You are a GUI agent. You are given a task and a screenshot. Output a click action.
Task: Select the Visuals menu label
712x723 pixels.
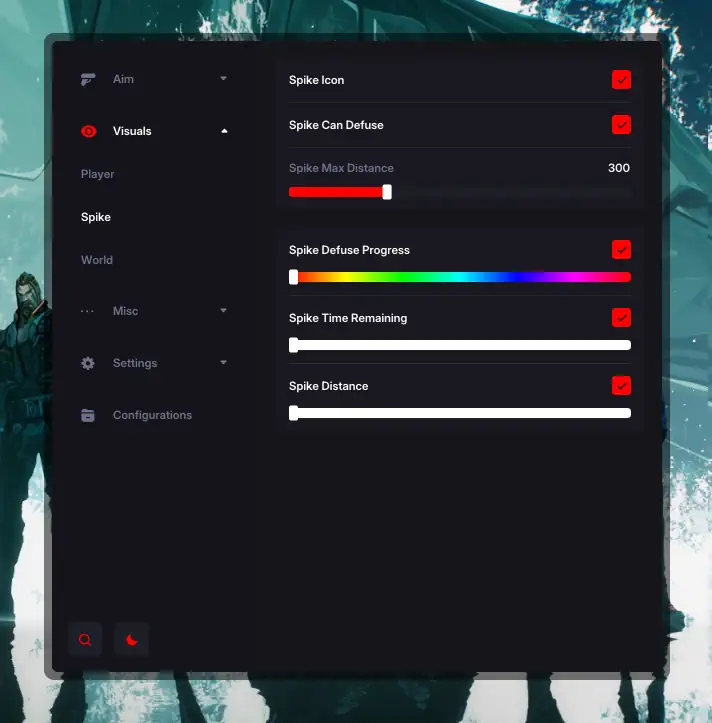click(x=132, y=131)
